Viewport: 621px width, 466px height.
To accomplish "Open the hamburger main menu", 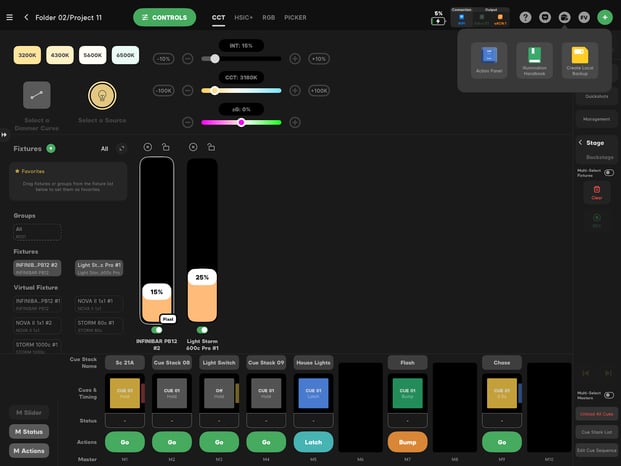I will tap(10, 17).
